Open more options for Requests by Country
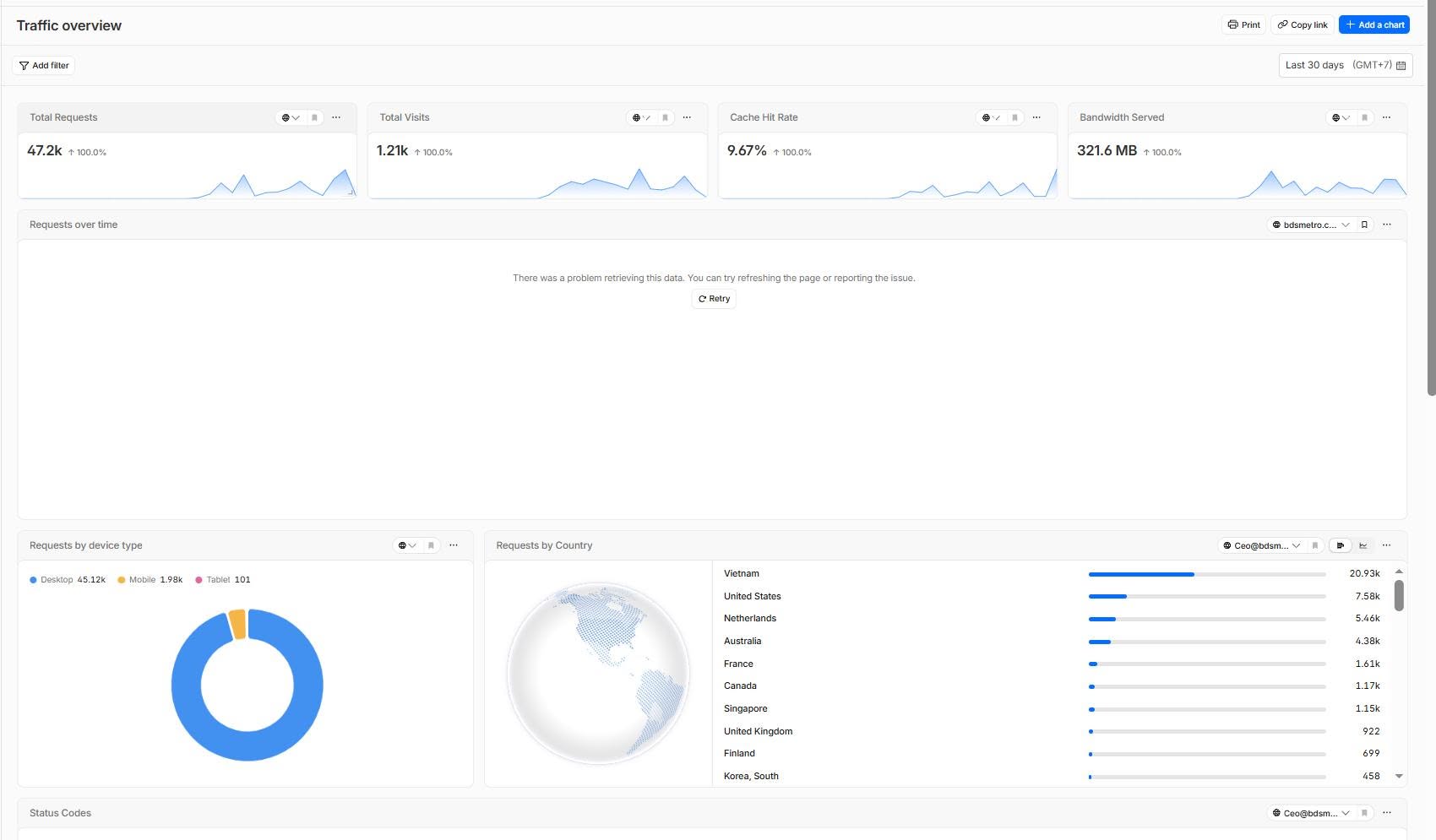Viewport: 1436px width, 840px height. (1386, 545)
